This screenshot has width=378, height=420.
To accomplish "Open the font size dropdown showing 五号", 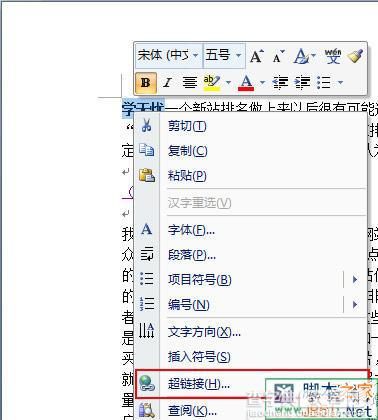I will point(224,55).
